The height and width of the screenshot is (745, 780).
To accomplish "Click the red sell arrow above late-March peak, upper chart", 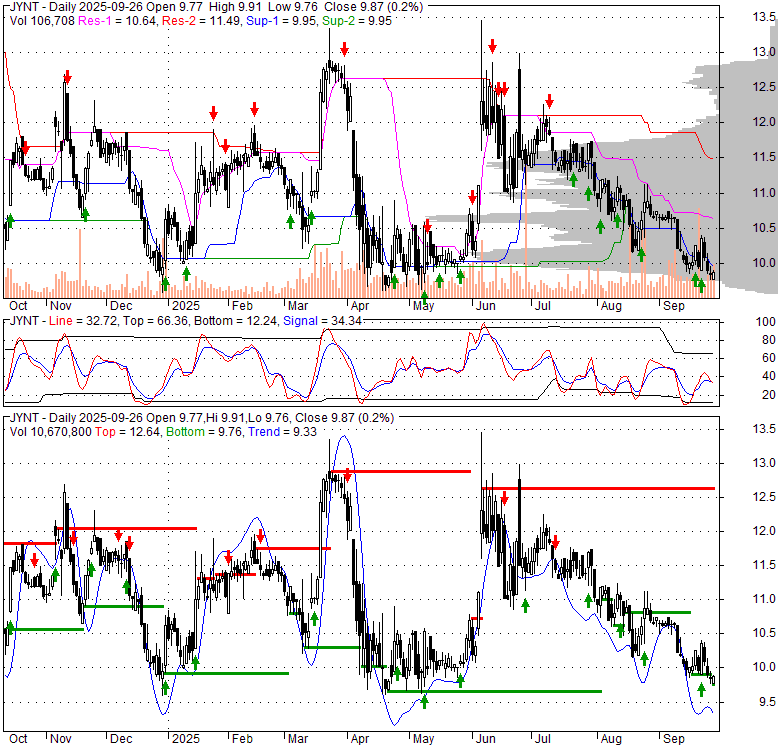I will click(344, 49).
